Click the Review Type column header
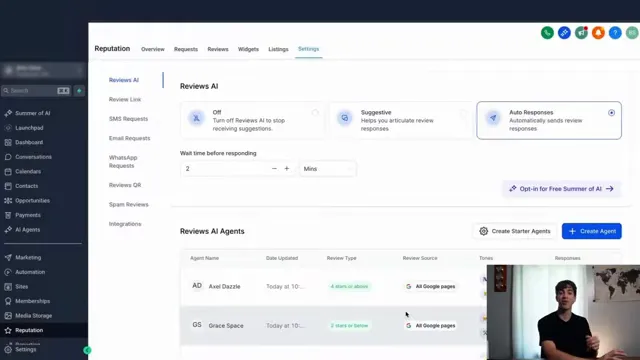640x360 pixels. click(342, 258)
